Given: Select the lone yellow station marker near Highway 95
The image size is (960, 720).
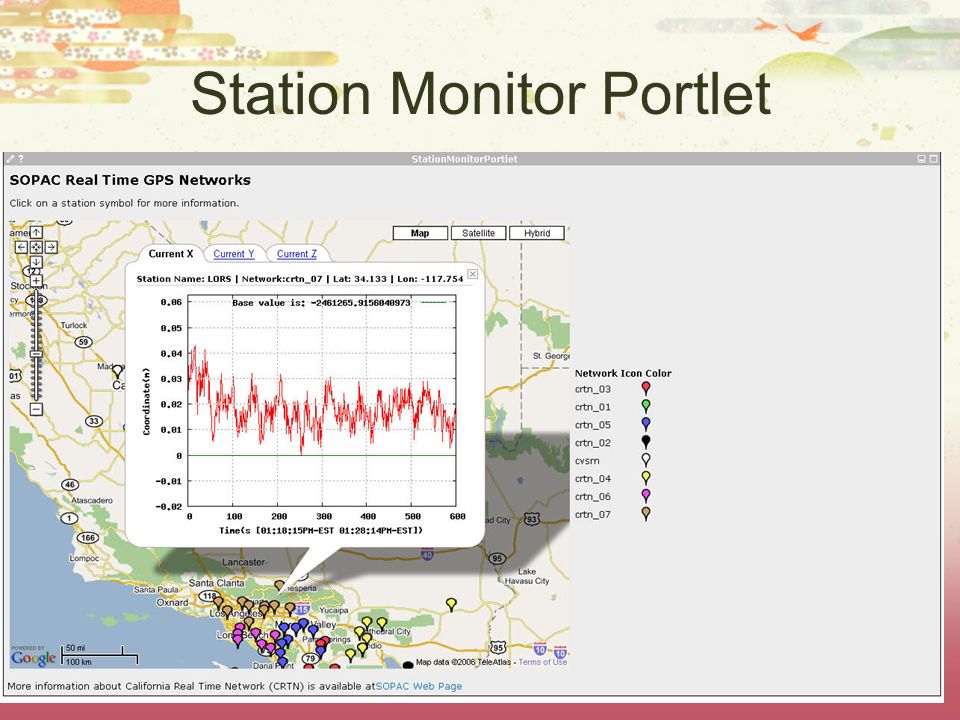Looking at the screenshot, I should [451, 604].
